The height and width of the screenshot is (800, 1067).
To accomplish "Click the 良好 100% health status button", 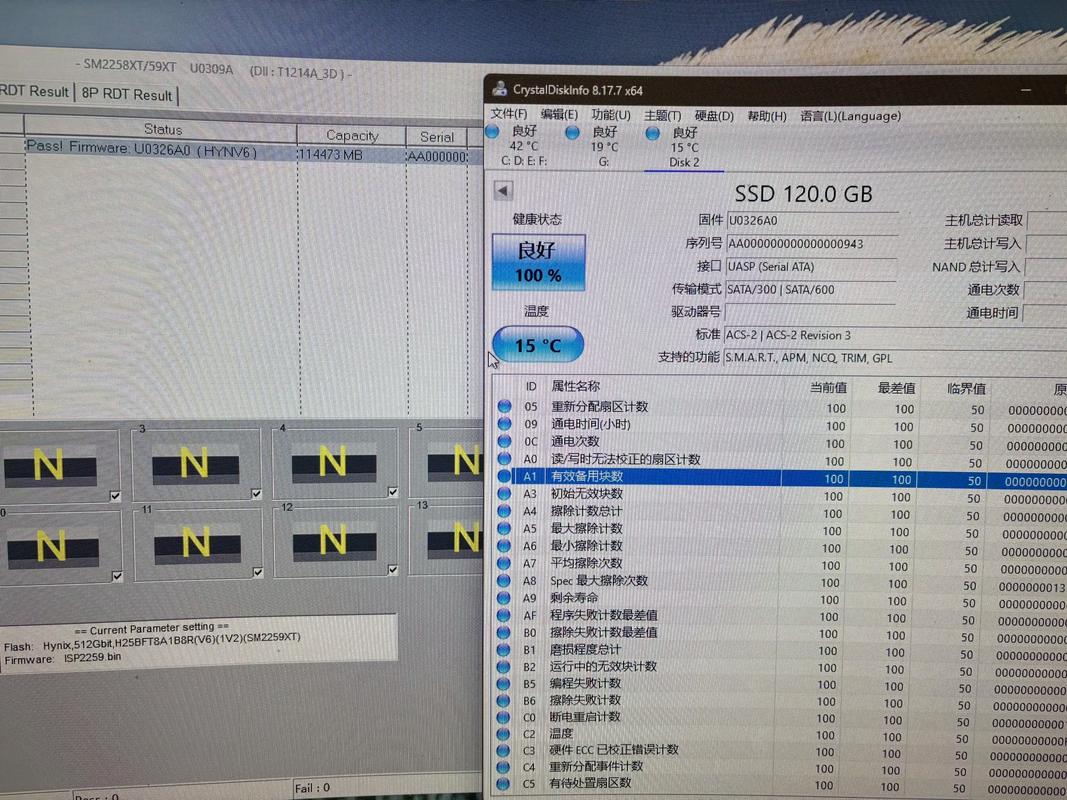I will [538, 262].
